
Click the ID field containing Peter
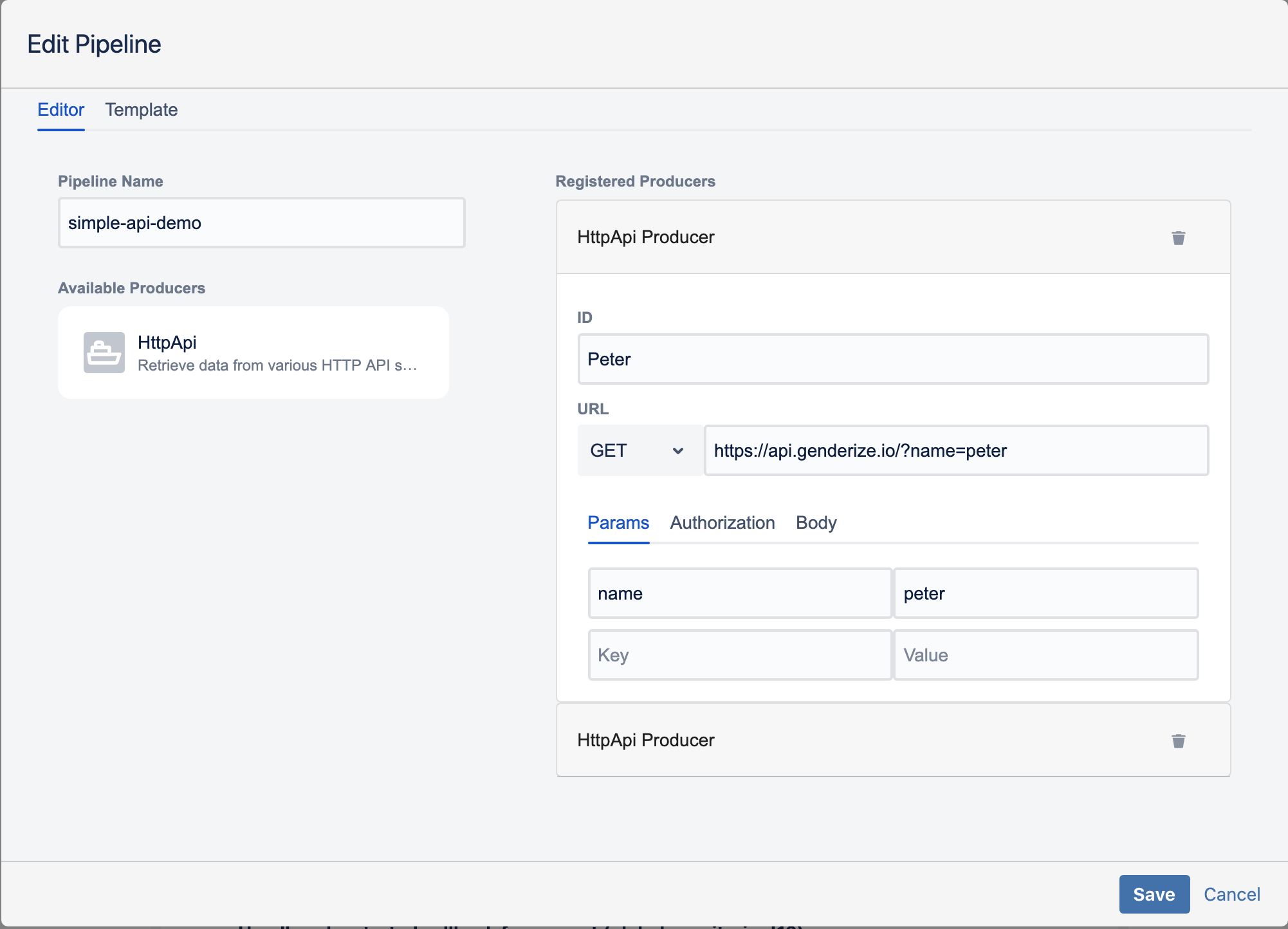click(x=892, y=359)
